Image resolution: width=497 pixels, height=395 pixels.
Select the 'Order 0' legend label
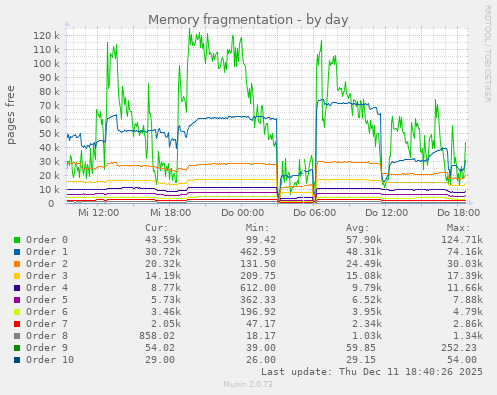(x=47, y=240)
